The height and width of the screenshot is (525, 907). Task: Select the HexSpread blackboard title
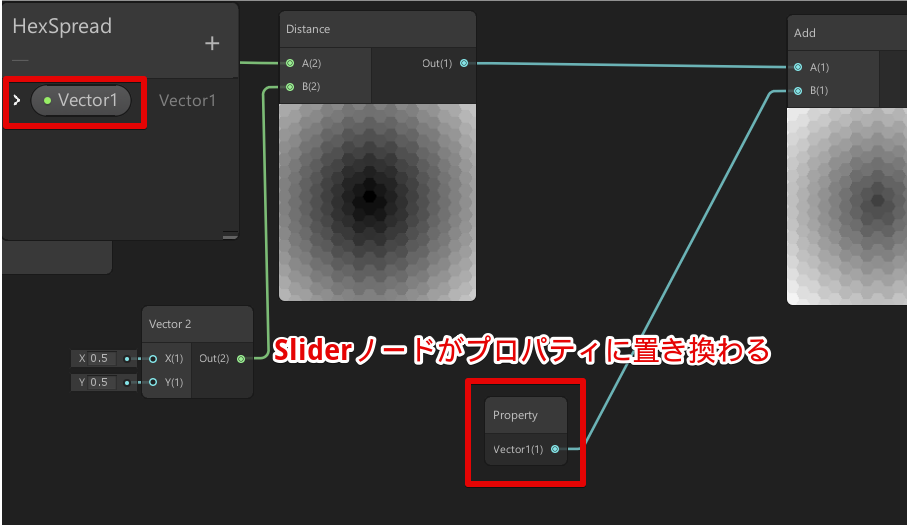(62, 26)
